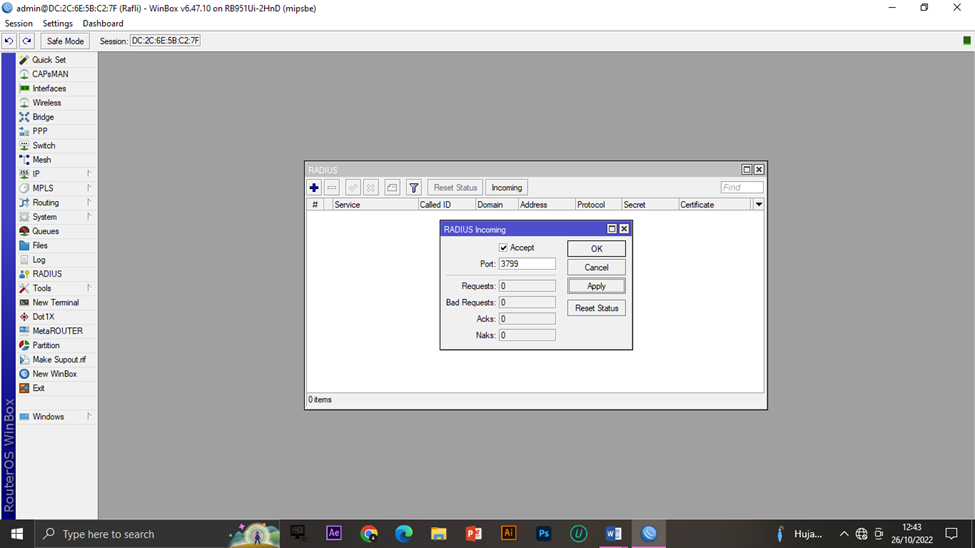The height and width of the screenshot is (548, 975).
Task: Expand the IP submenu
Action: [x=56, y=174]
